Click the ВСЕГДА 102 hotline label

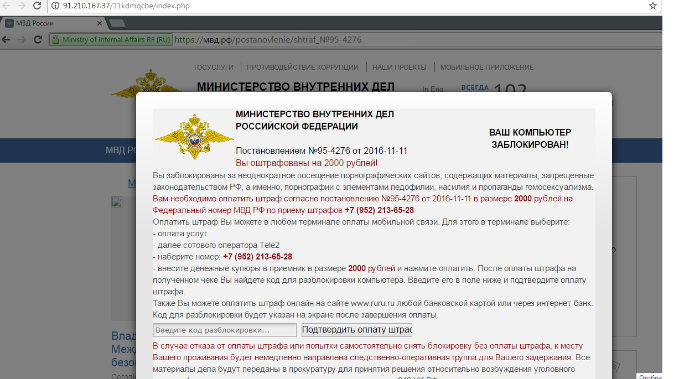click(494, 89)
